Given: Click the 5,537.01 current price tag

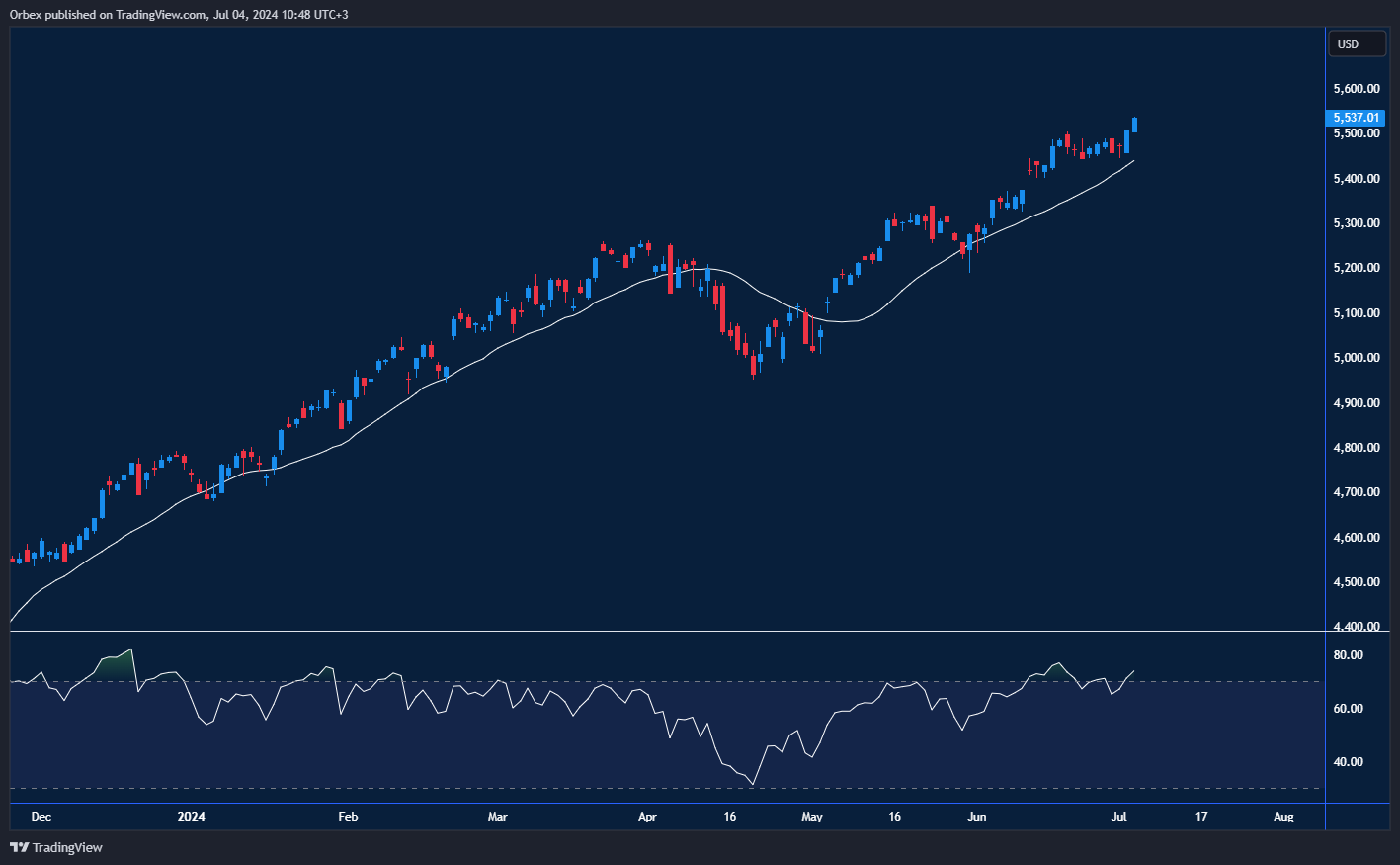Looking at the screenshot, I should [x=1356, y=118].
